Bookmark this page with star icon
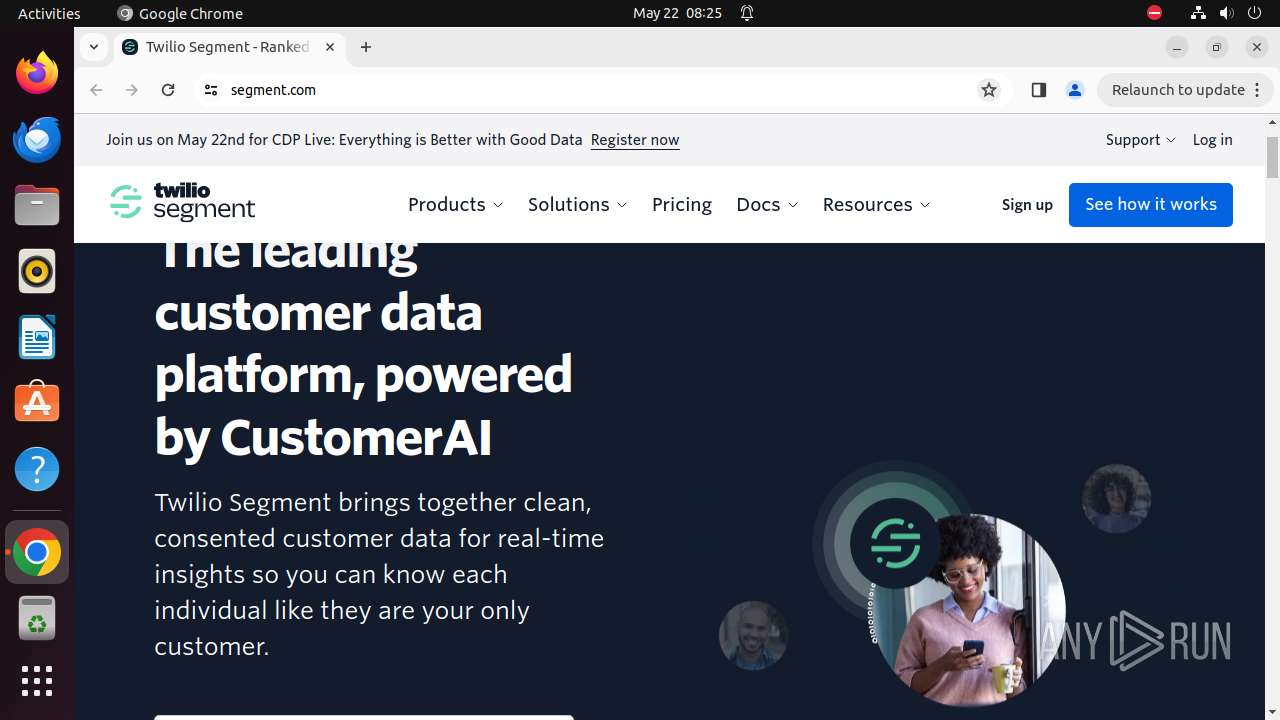1280x720 pixels. click(989, 90)
